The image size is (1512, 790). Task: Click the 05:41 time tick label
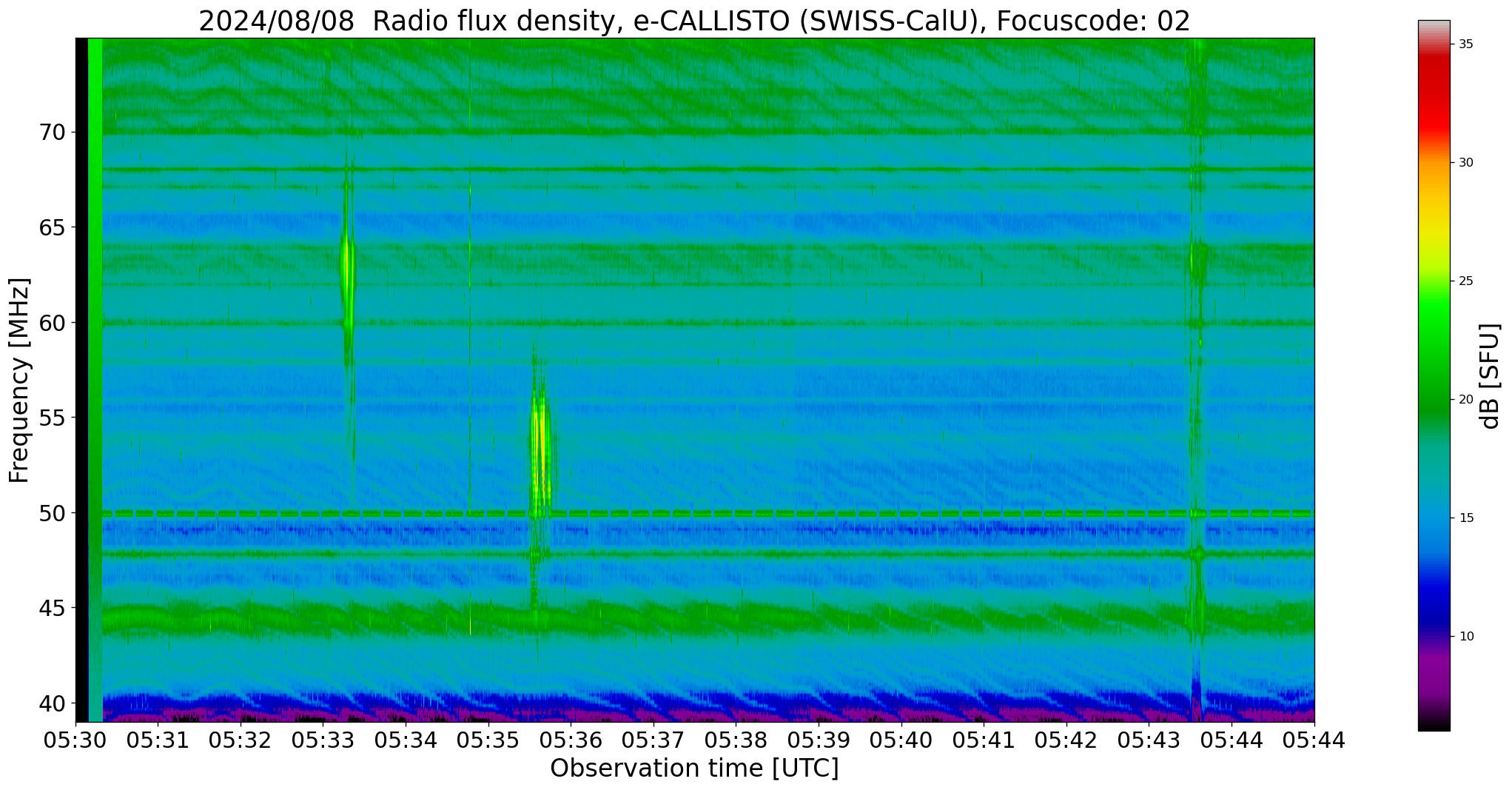(984, 739)
